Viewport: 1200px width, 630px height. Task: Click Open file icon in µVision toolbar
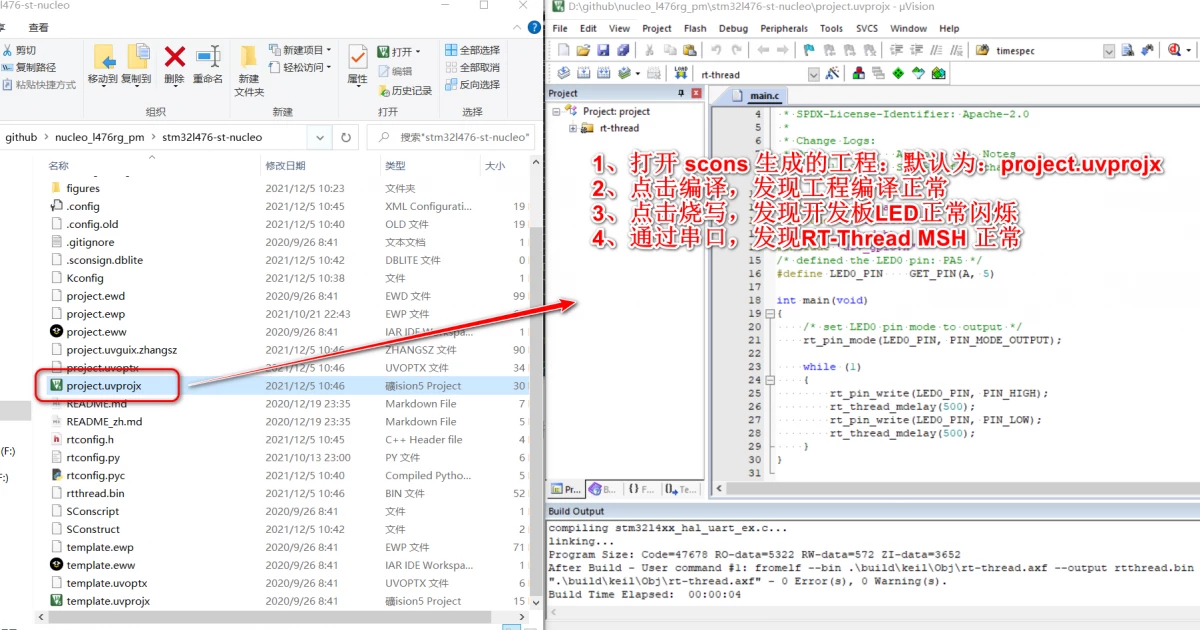click(583, 50)
